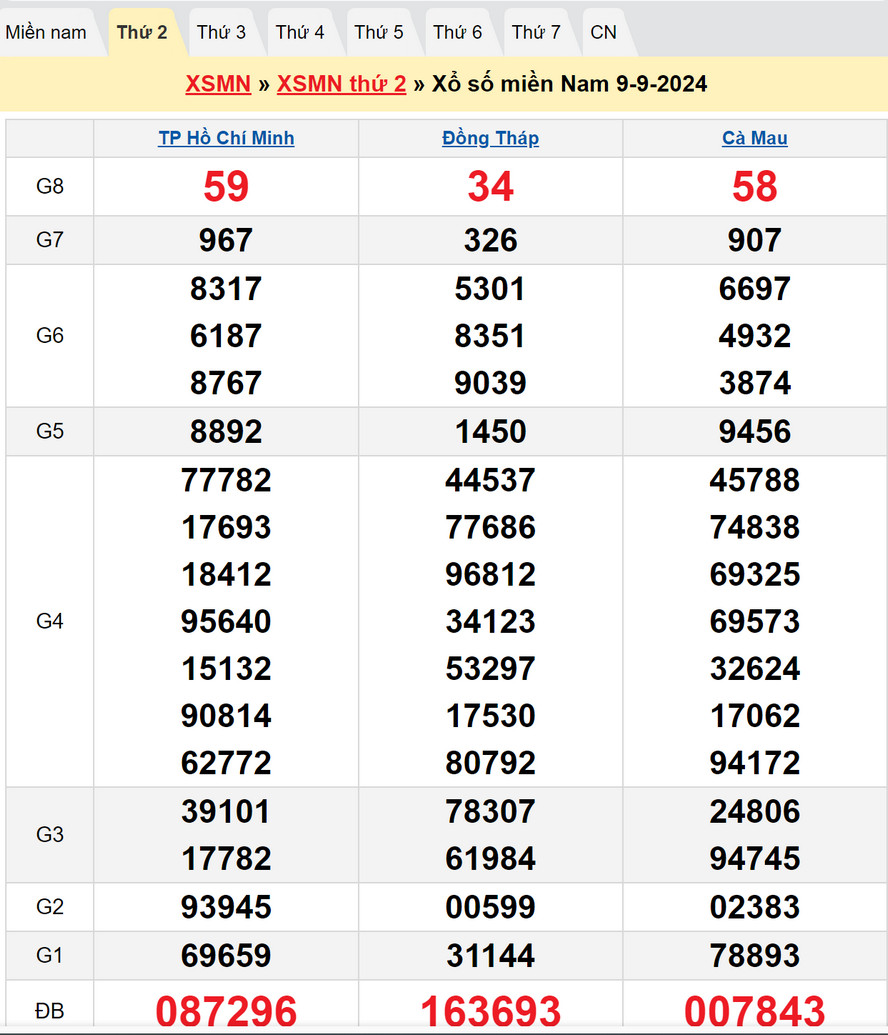Open the Miền nam tab
Viewport: 888px width, 1035px height.
point(46,32)
